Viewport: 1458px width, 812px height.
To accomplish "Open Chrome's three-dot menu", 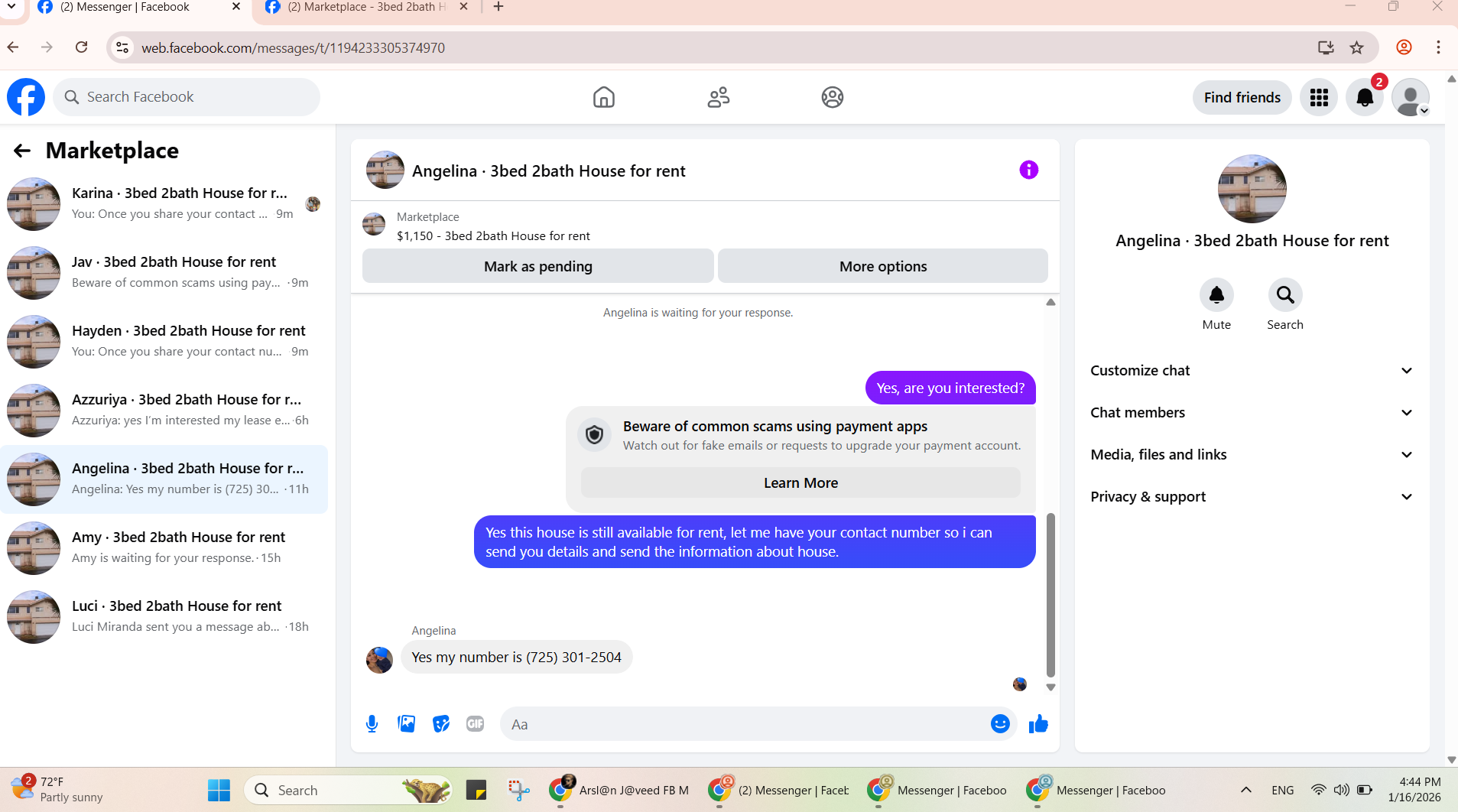I will [1438, 47].
